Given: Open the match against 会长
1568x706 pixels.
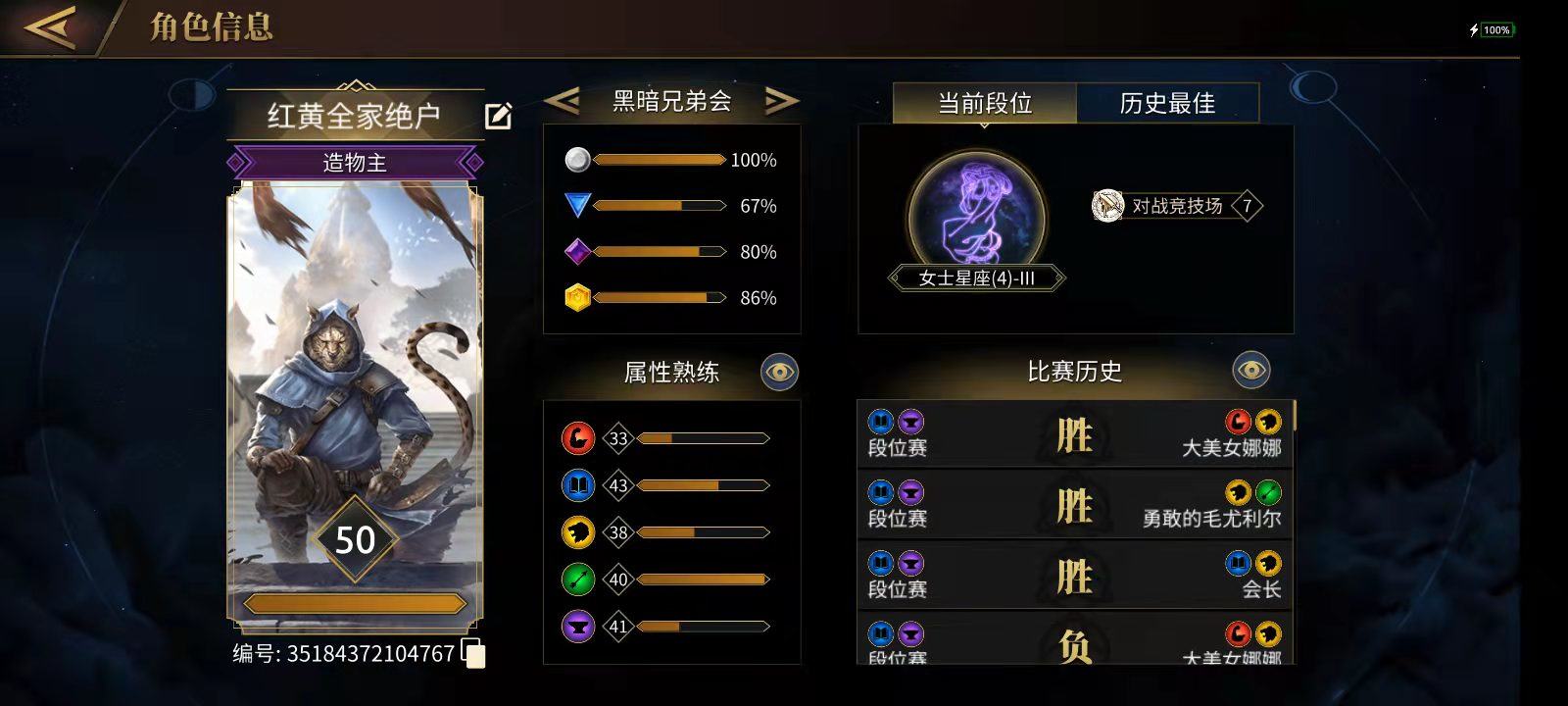Looking at the screenshot, I should pyautogui.click(x=1075, y=576).
